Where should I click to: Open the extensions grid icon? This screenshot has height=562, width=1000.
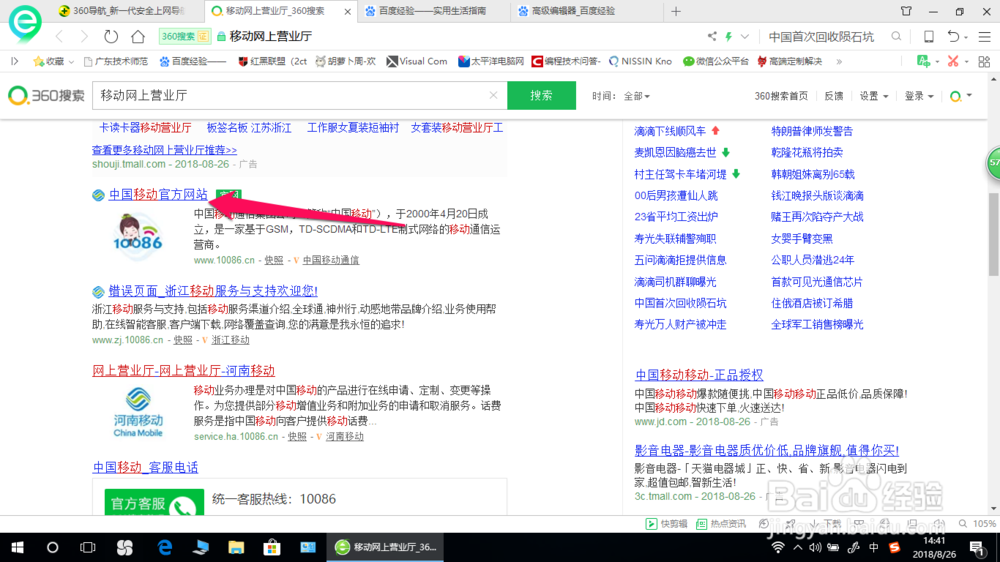[984, 61]
